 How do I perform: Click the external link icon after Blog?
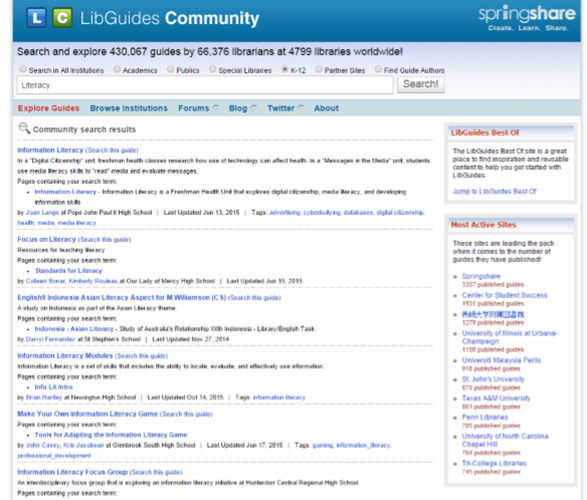pyautogui.click(x=253, y=108)
